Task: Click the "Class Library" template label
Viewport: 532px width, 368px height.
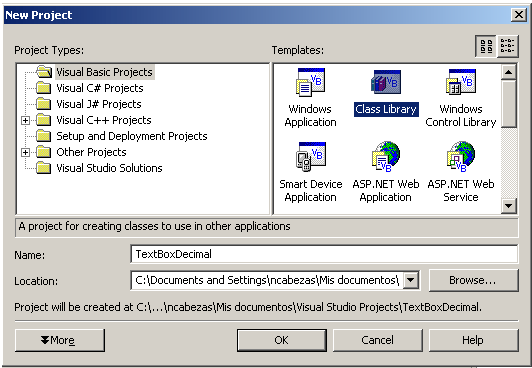Action: [x=386, y=109]
